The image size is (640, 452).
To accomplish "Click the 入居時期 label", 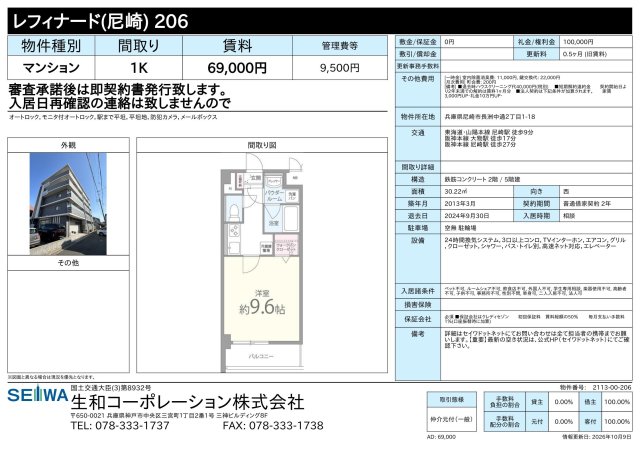I will 536,216.
